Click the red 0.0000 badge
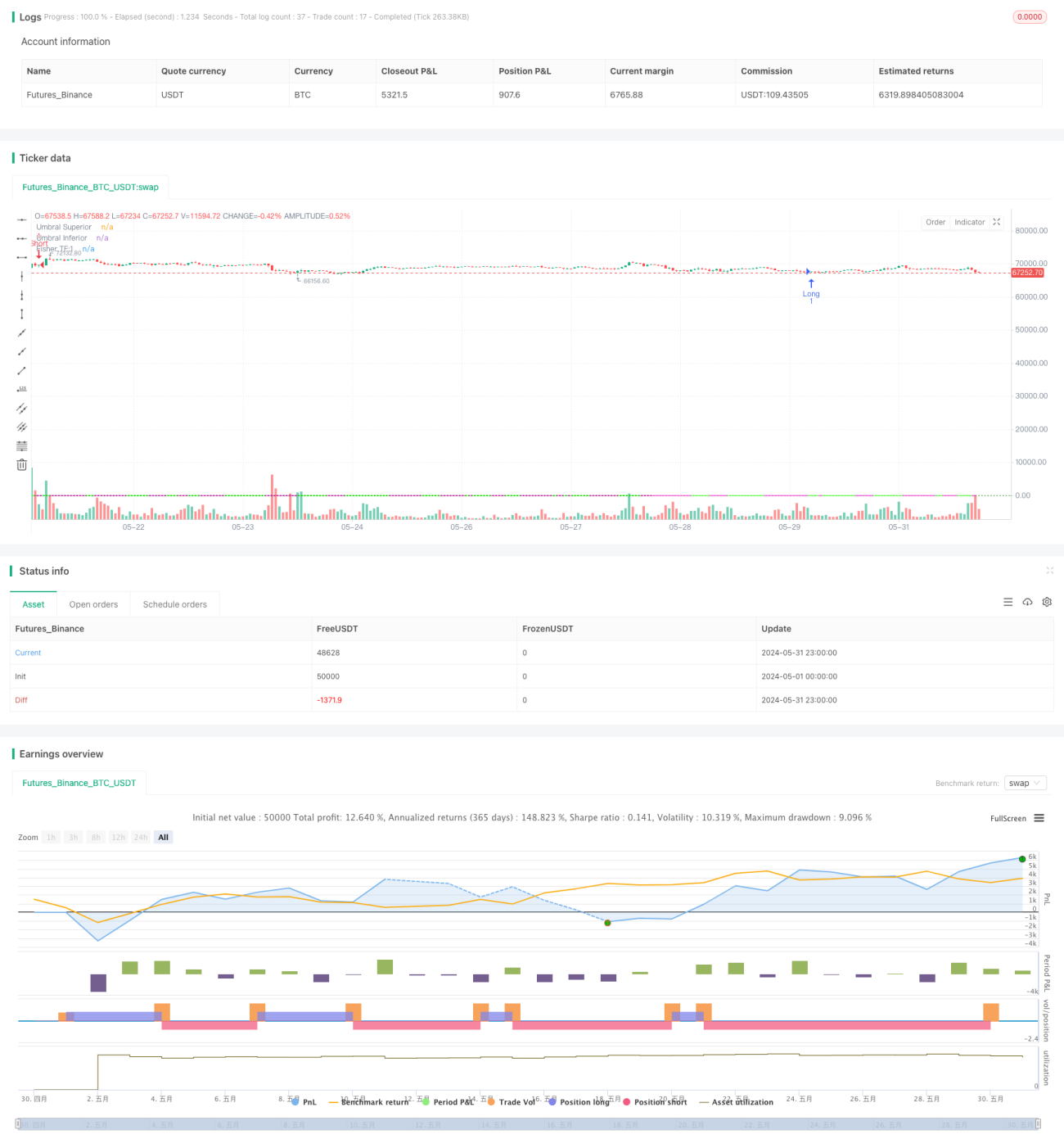 click(1030, 16)
